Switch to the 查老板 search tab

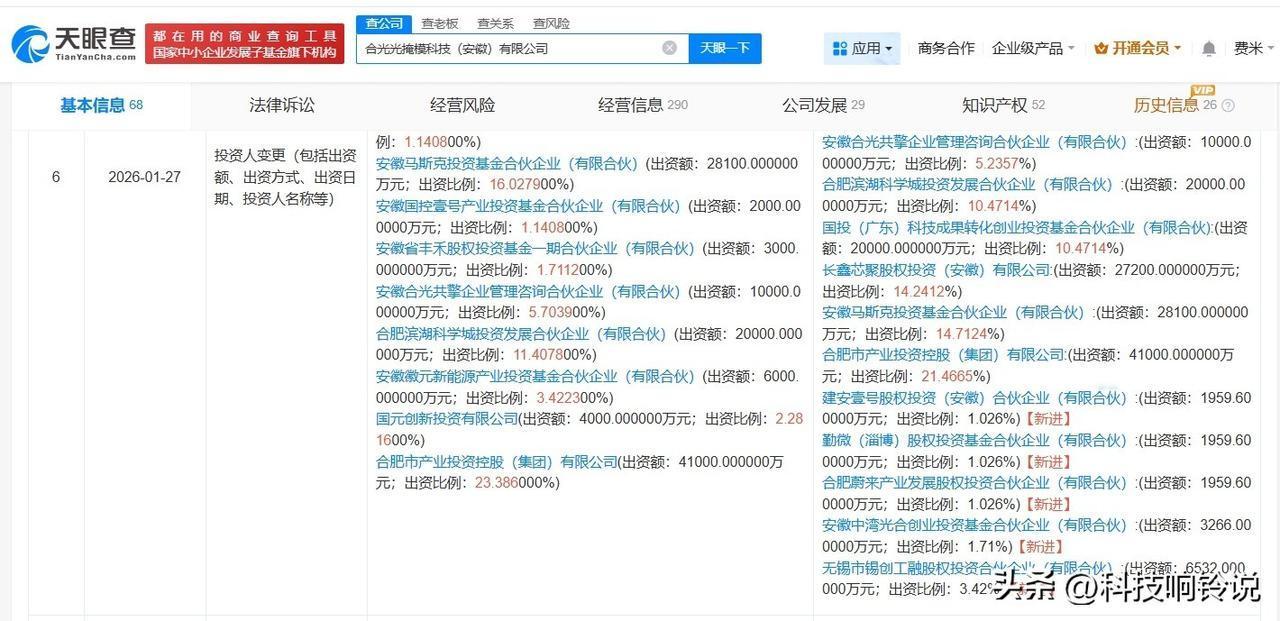[439, 23]
